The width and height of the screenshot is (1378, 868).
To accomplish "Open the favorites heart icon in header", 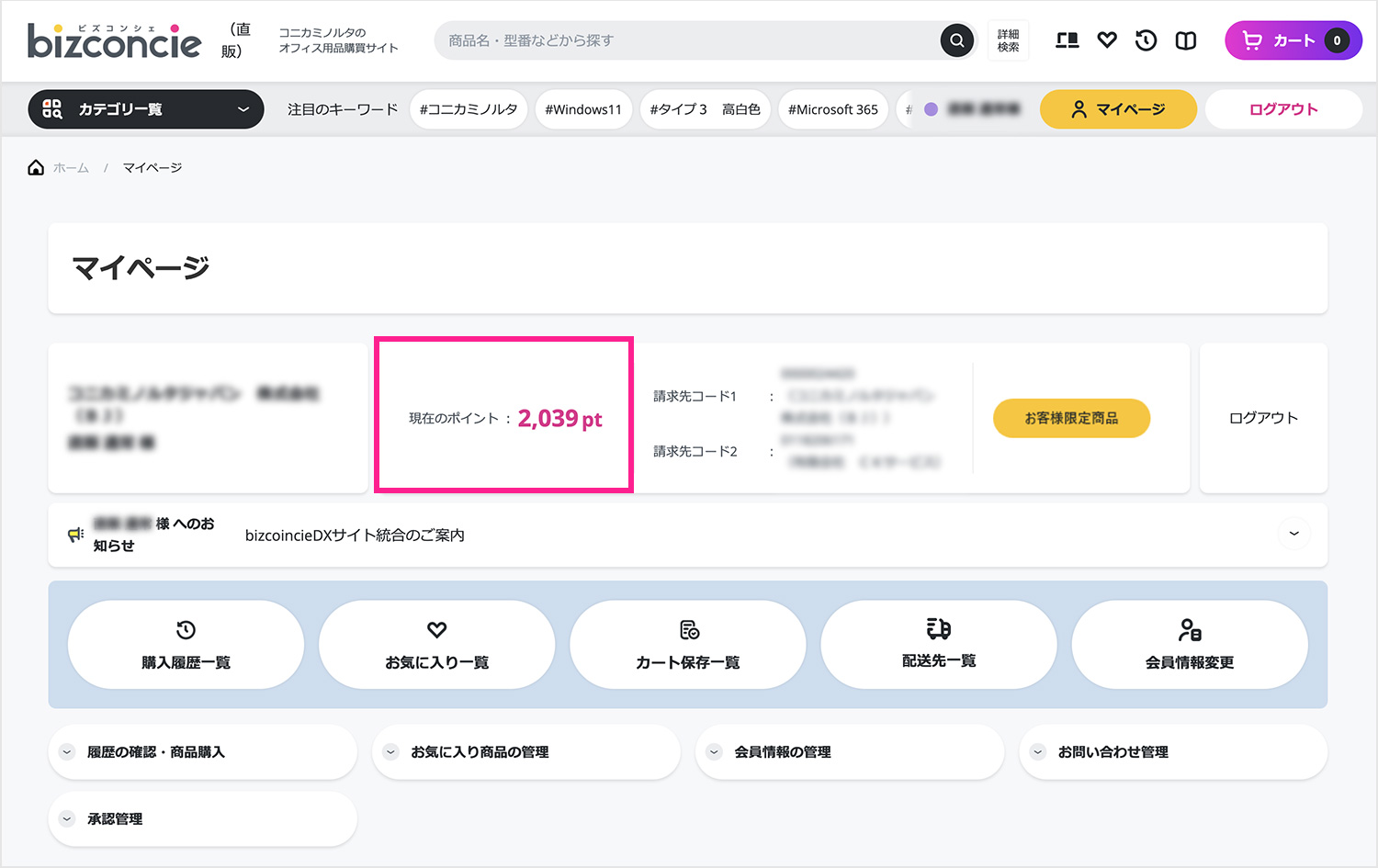I will click(x=1107, y=40).
